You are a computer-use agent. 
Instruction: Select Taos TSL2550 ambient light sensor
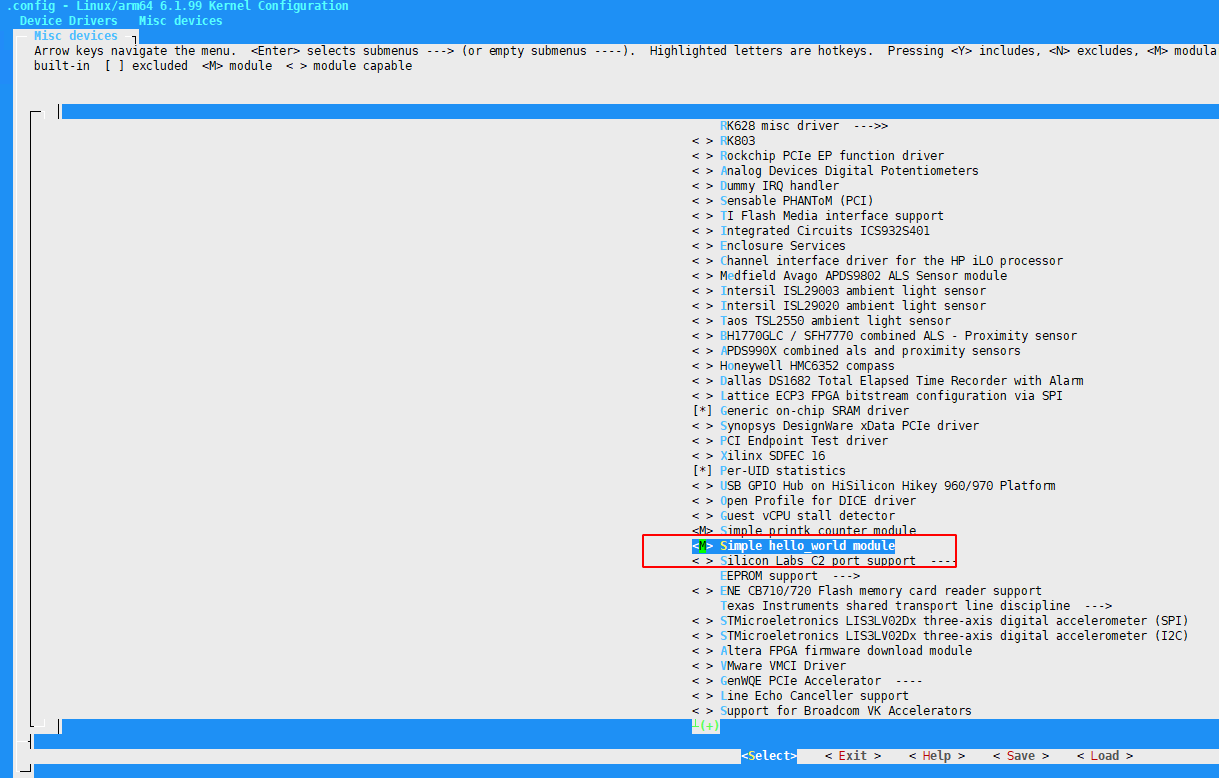(836, 321)
